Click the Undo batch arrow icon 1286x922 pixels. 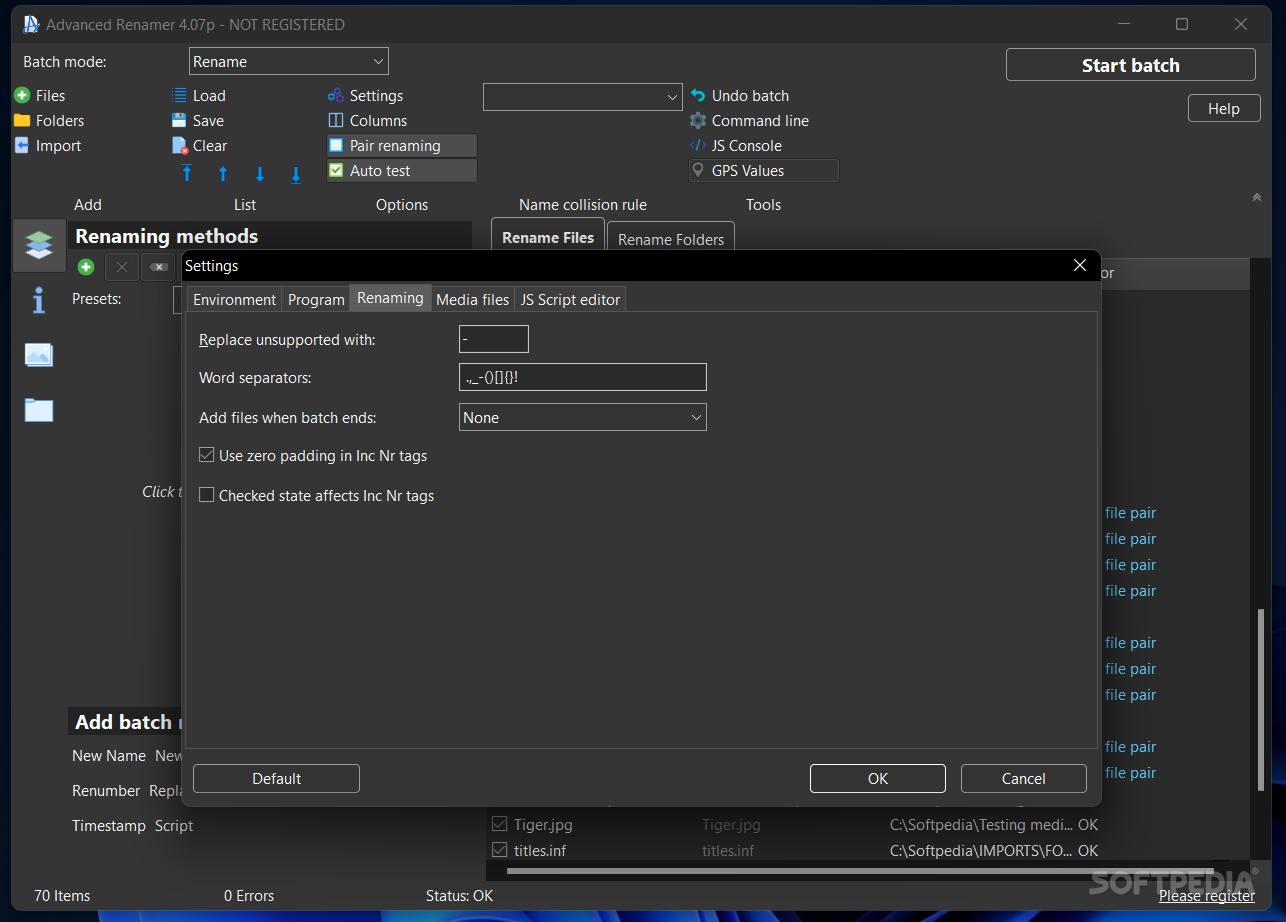[x=698, y=96]
